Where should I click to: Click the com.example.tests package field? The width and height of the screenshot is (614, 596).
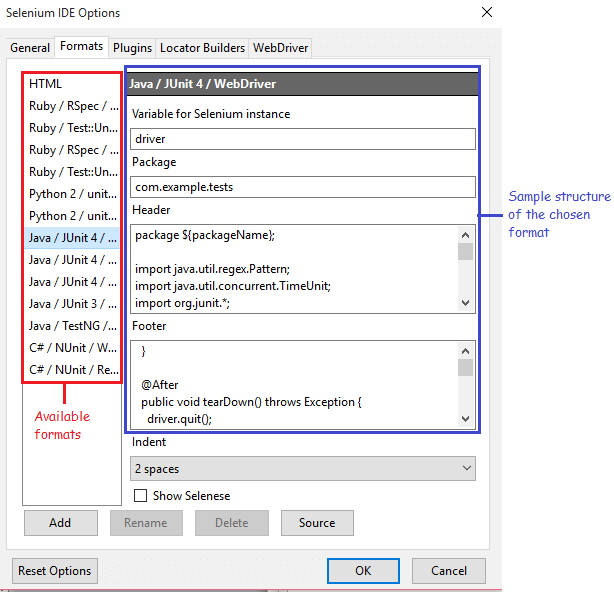pyautogui.click(x=303, y=187)
